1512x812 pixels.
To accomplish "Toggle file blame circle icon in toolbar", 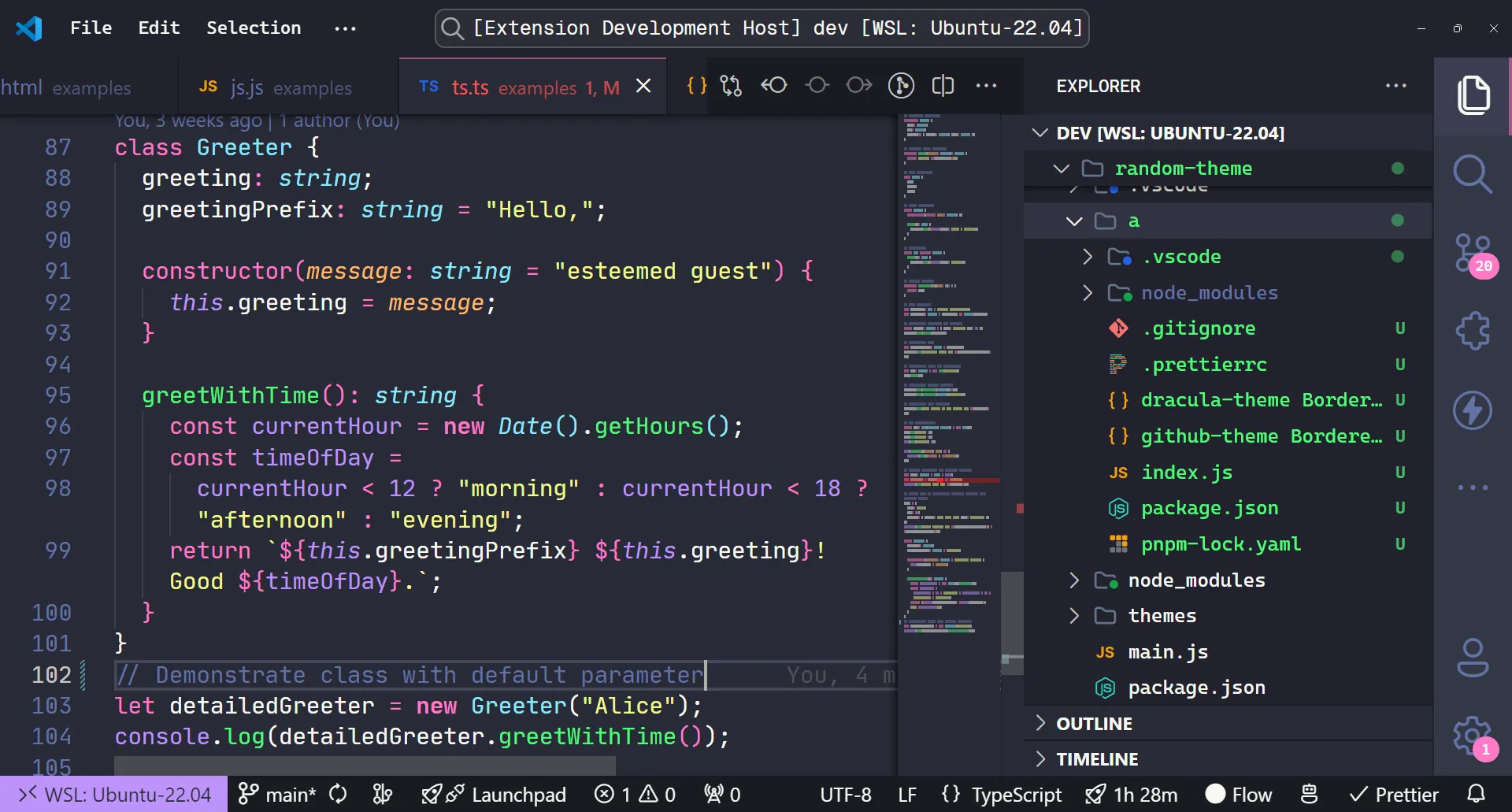I will [901, 85].
